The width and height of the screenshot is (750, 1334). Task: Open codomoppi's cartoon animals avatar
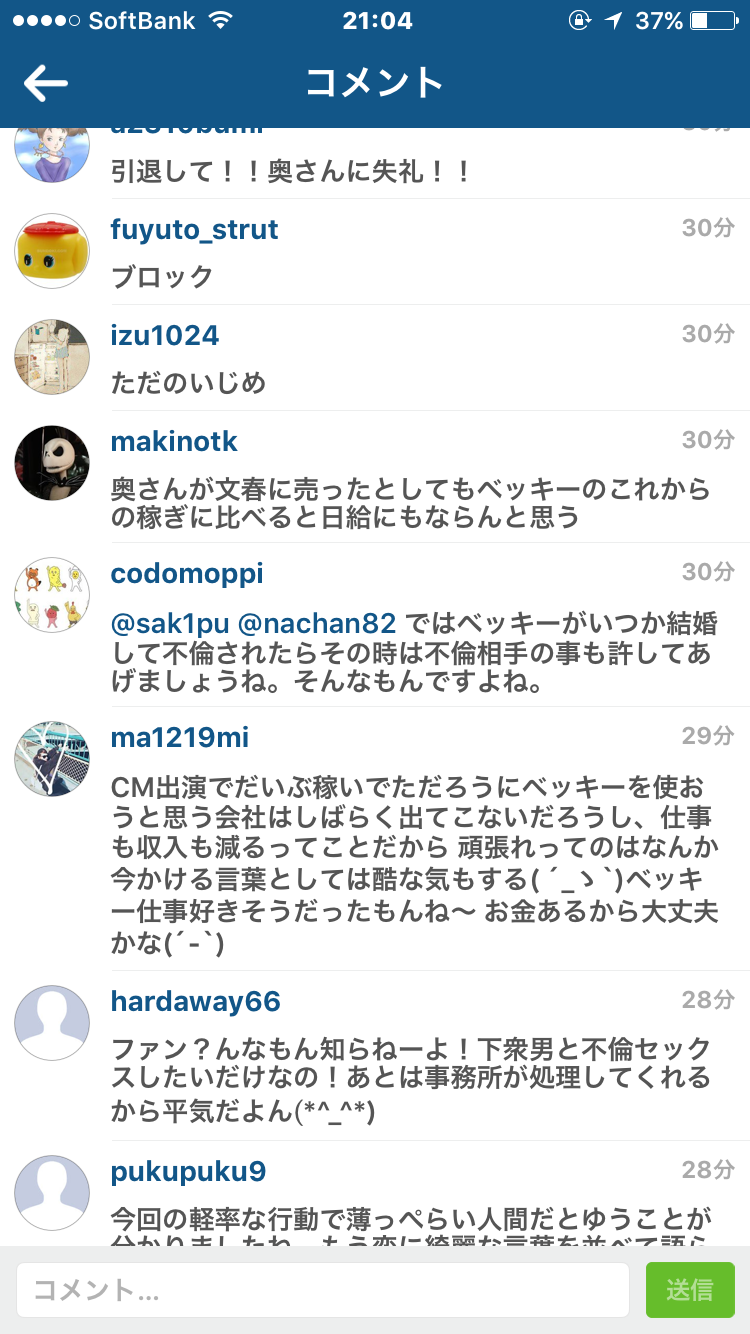tap(52, 595)
